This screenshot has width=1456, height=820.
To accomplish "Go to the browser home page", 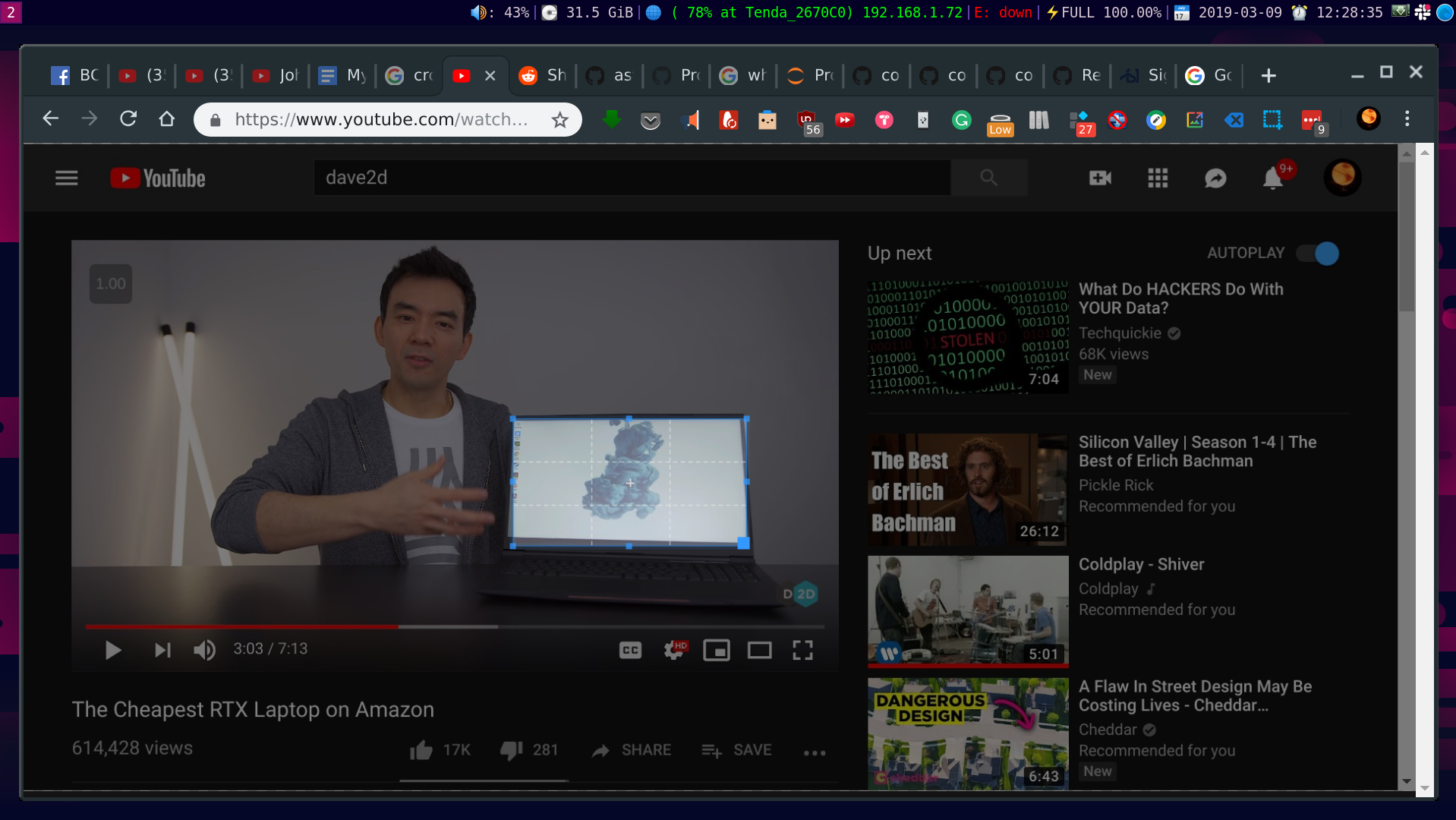I will point(166,119).
